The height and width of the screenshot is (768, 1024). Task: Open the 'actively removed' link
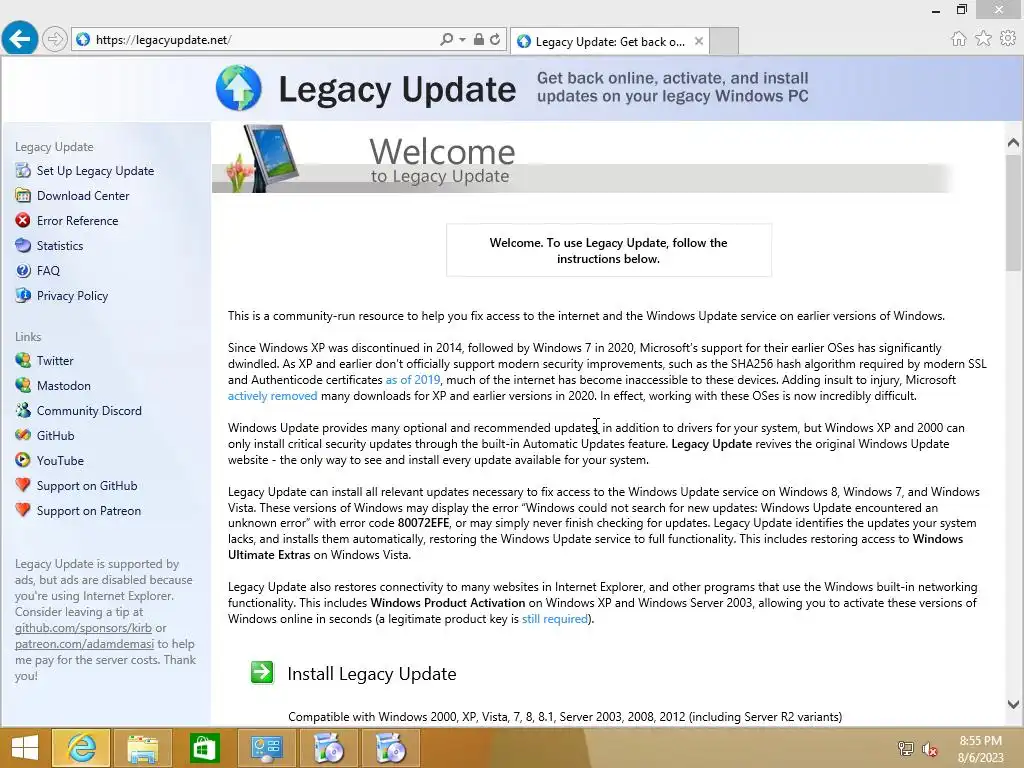(272, 396)
